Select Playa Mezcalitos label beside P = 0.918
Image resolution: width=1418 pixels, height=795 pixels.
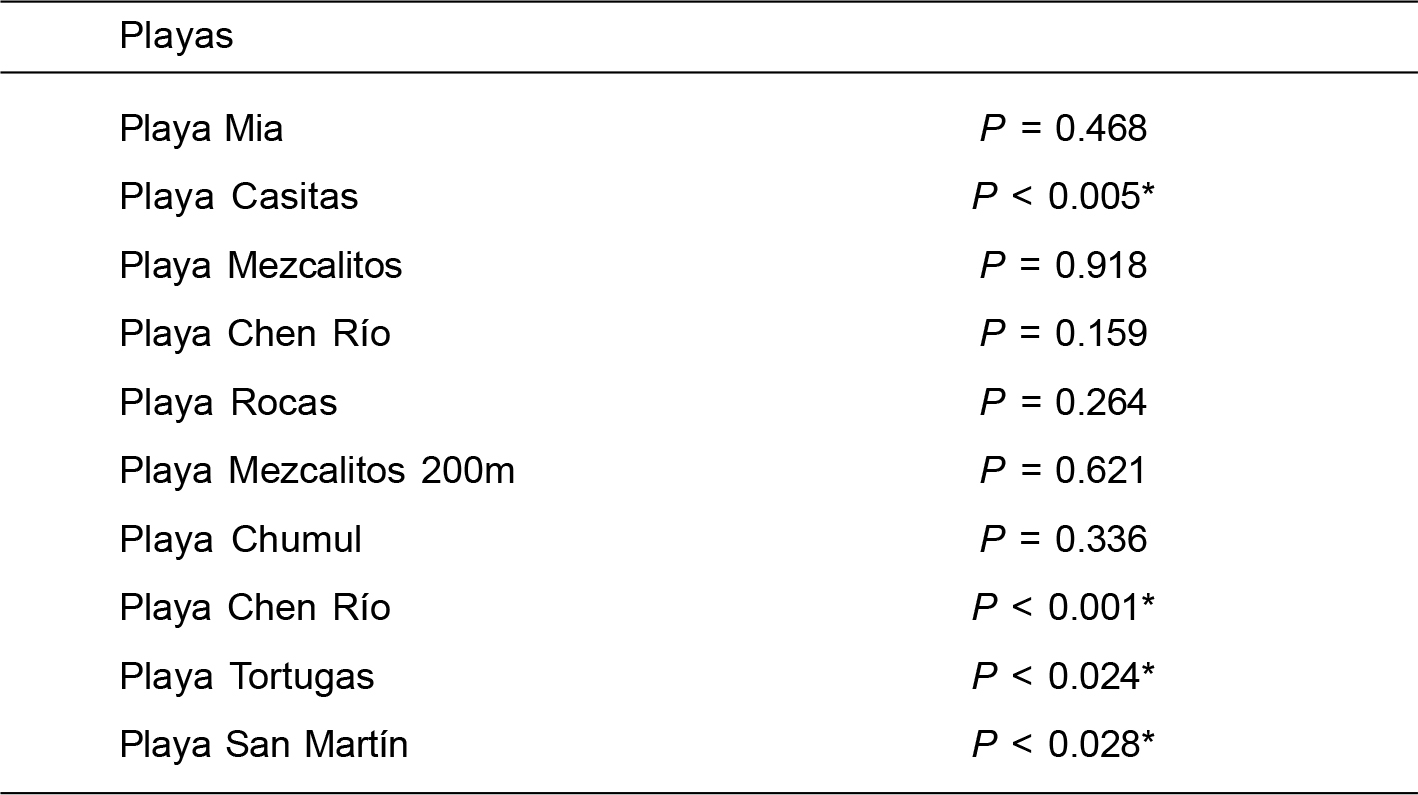point(260,266)
